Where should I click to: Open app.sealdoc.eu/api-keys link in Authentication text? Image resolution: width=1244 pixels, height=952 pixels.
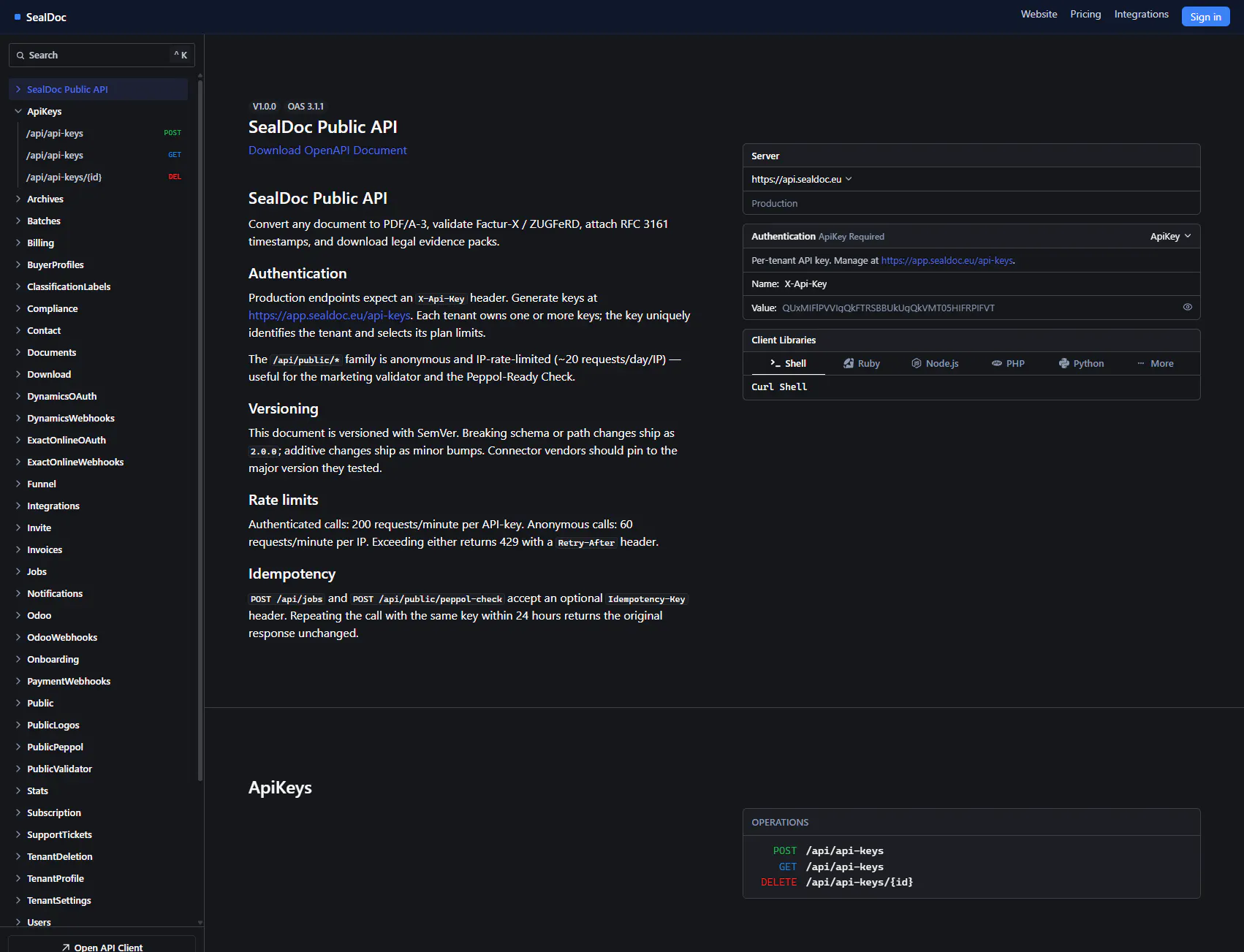point(329,315)
